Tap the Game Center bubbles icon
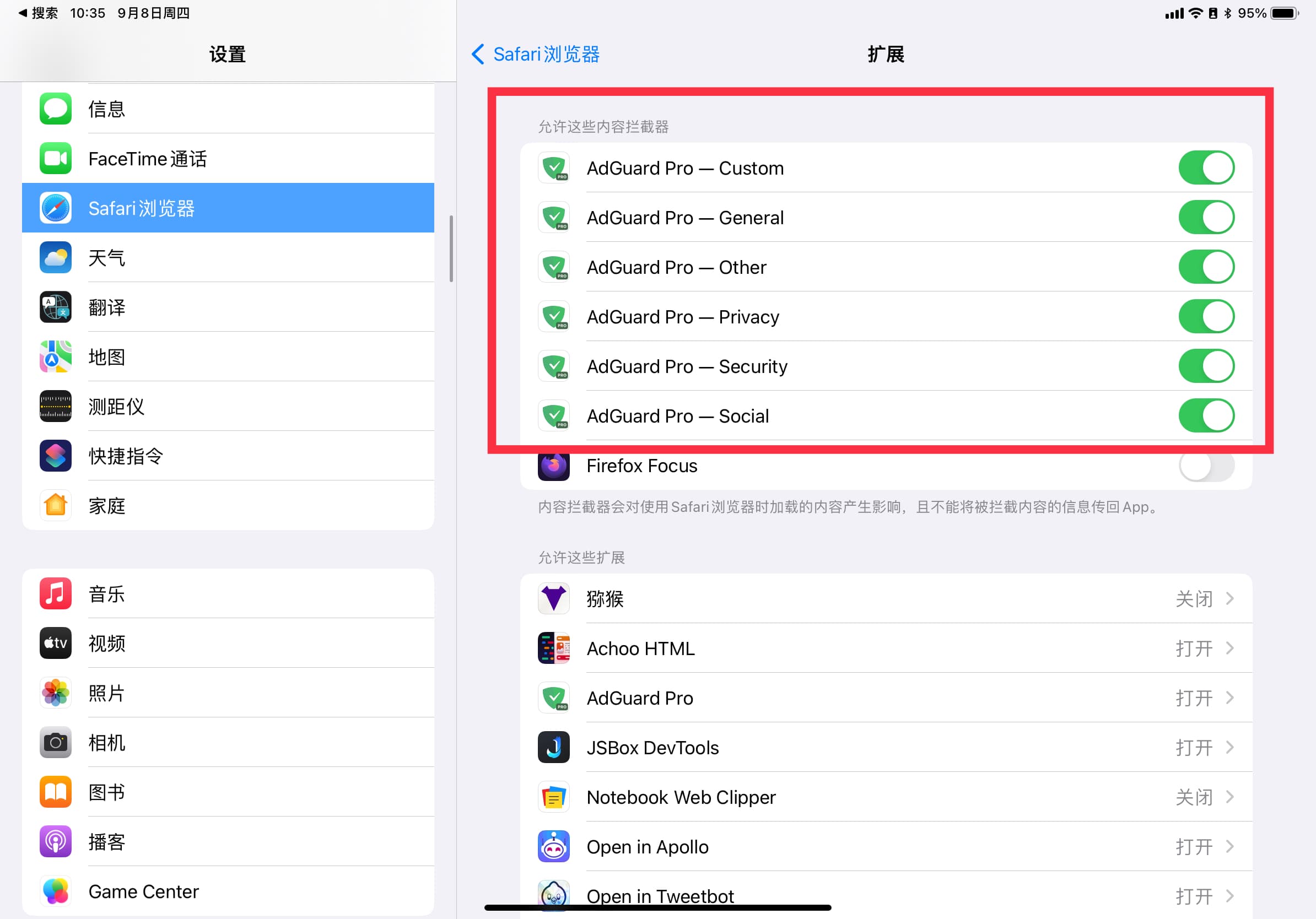The image size is (1316, 919). [56, 891]
